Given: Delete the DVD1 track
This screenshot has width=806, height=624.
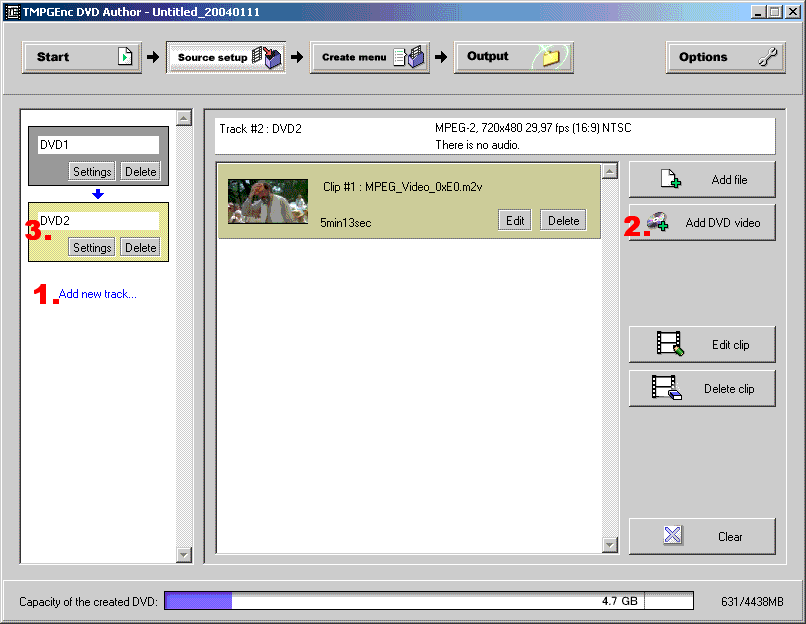Looking at the screenshot, I should click(140, 172).
